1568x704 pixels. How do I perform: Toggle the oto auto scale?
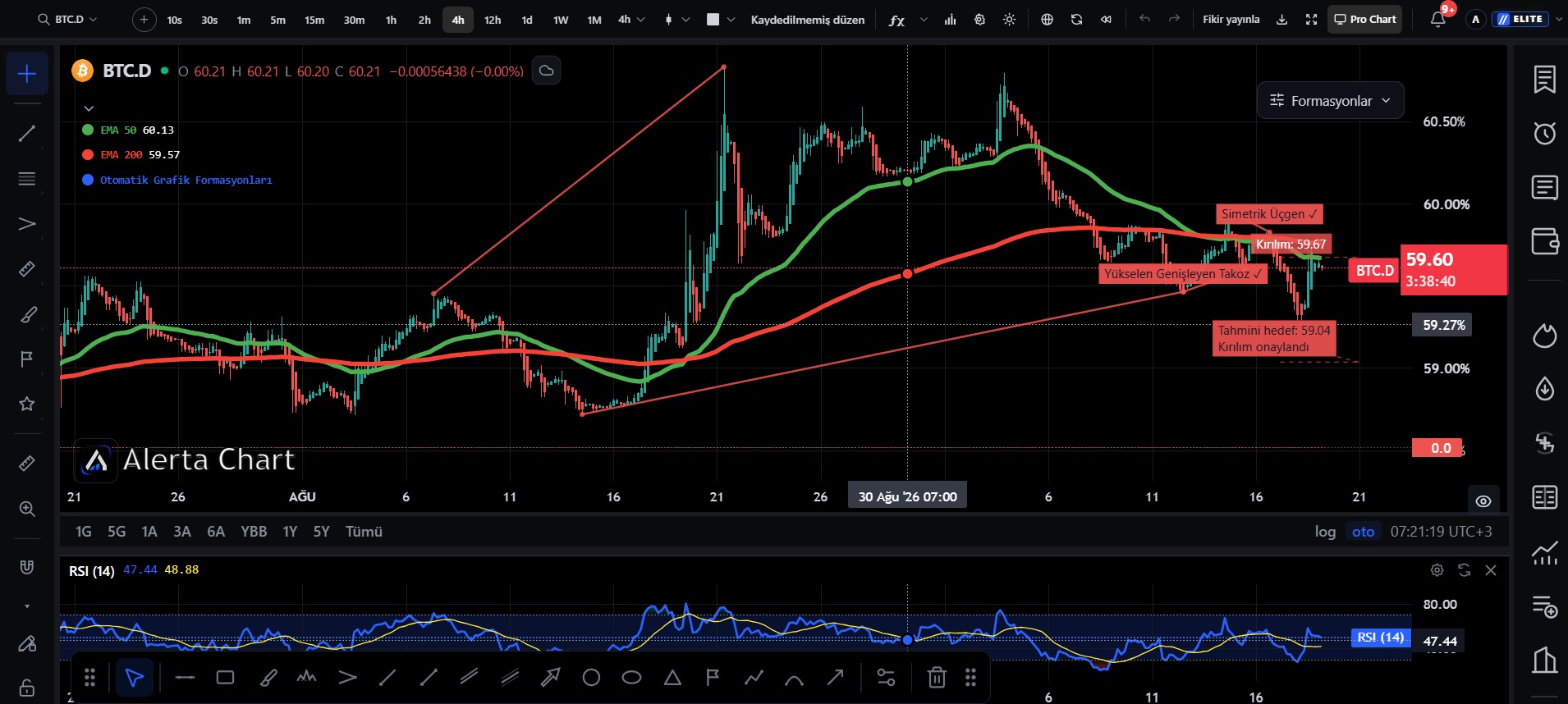click(x=1364, y=532)
